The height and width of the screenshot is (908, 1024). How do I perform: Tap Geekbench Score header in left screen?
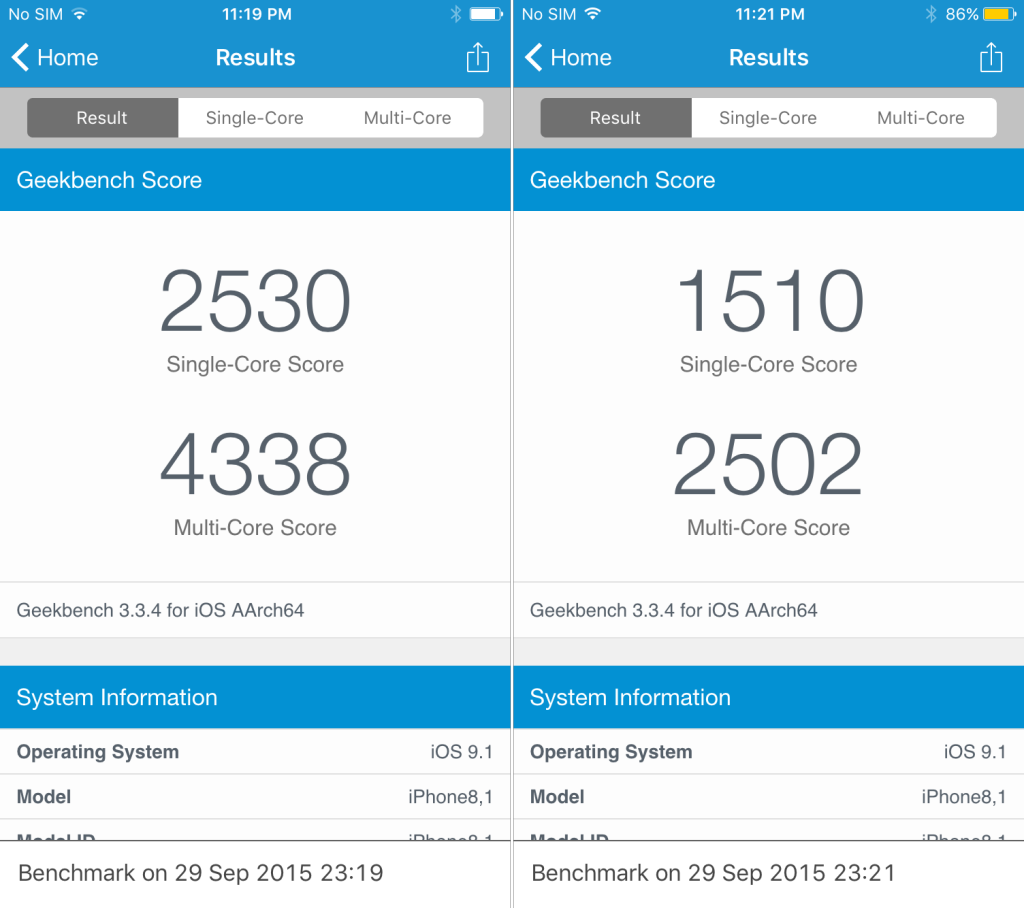255,180
